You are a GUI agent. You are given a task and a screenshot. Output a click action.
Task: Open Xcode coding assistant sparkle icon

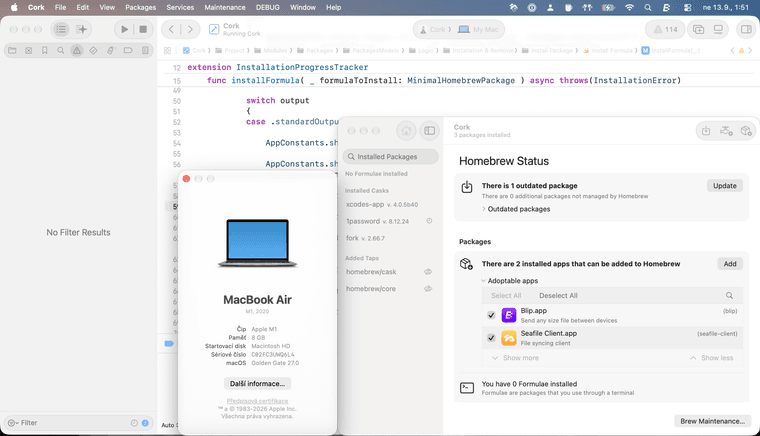click(81, 30)
